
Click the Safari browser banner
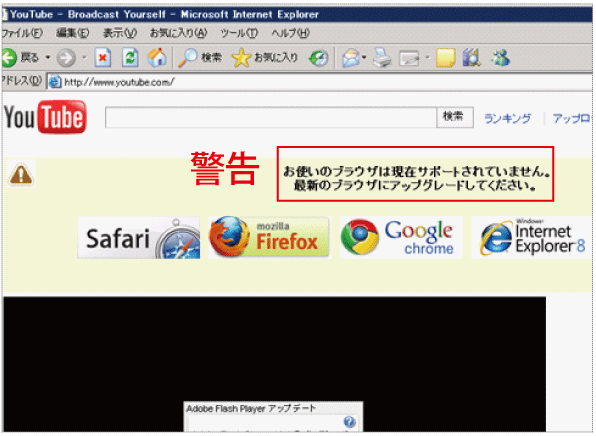(x=139, y=238)
